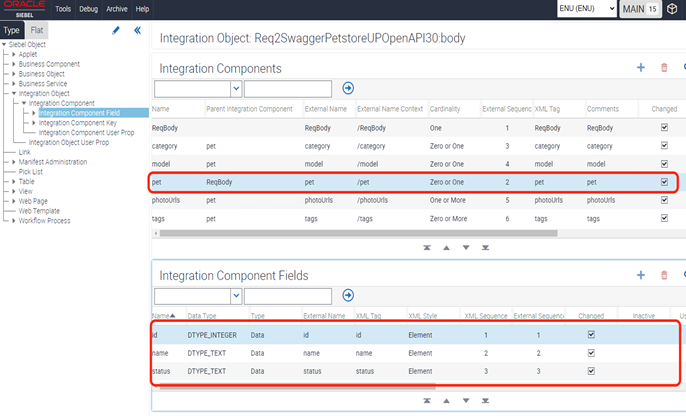The image size is (686, 416).
Task: Go to next record in Integration Component Fields
Action: click(466, 401)
